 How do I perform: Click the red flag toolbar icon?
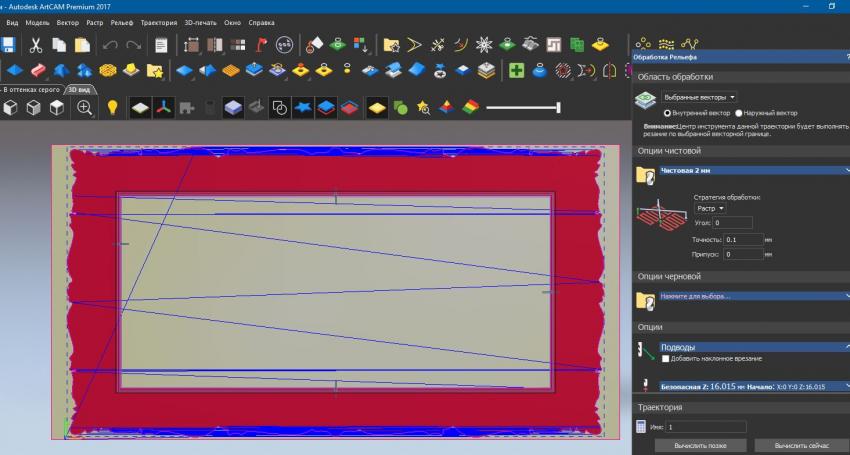pyautogui.click(x=262, y=45)
